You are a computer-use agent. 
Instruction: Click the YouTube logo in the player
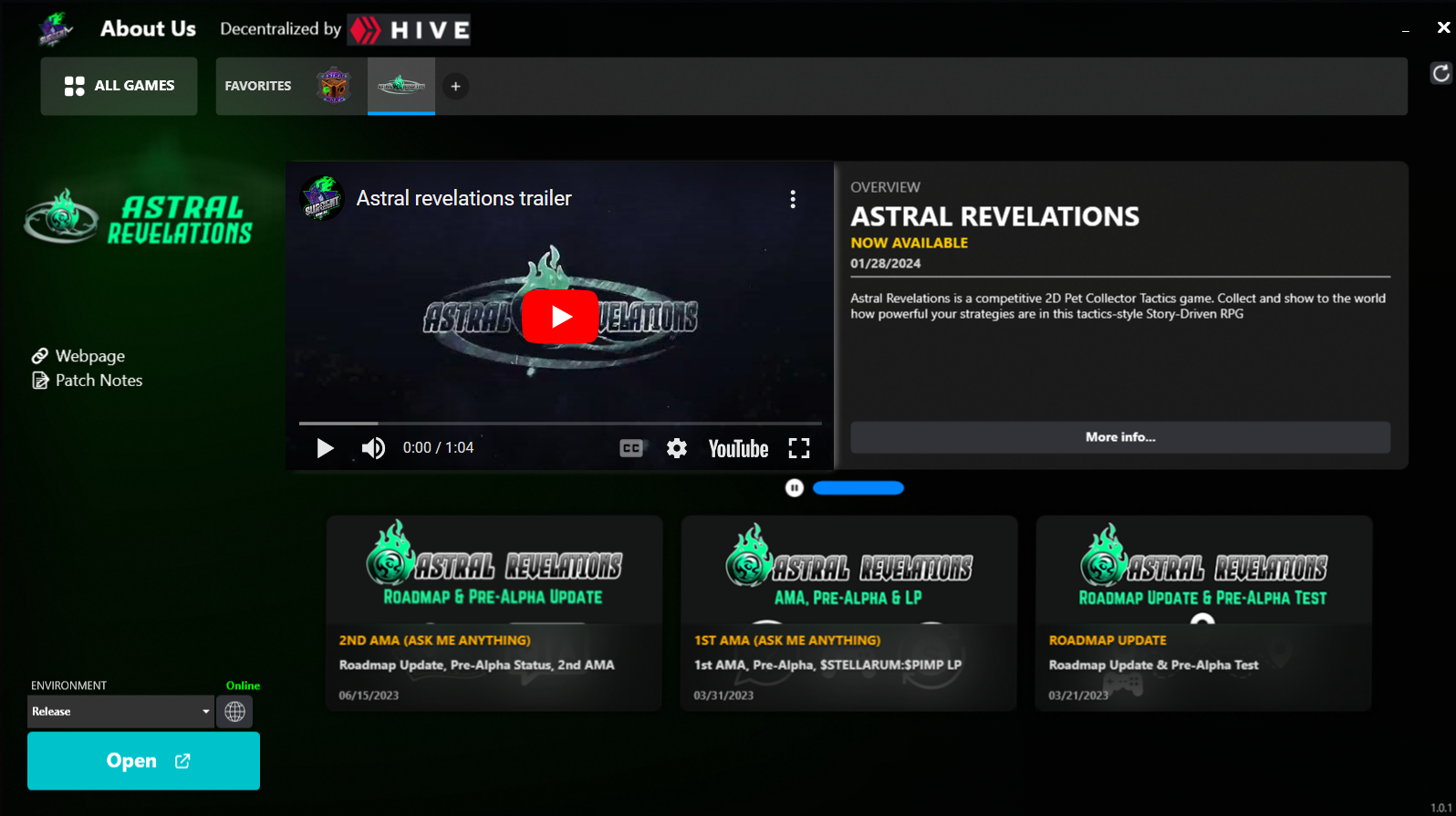coord(739,448)
